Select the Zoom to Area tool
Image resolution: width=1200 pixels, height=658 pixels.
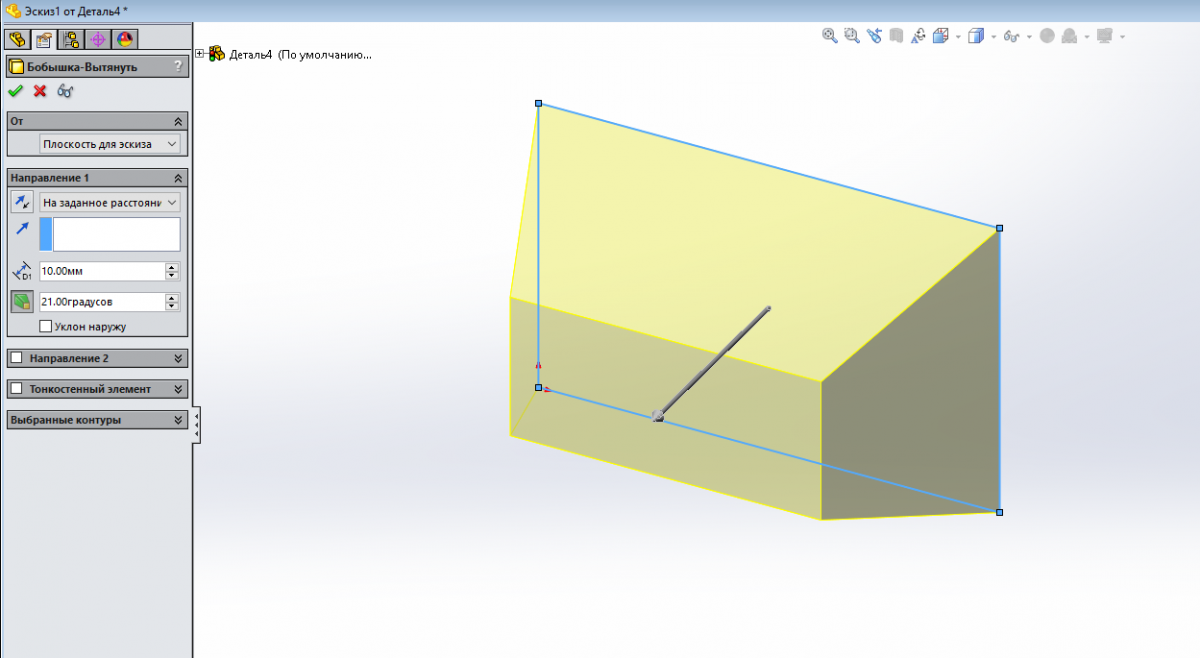pos(851,36)
